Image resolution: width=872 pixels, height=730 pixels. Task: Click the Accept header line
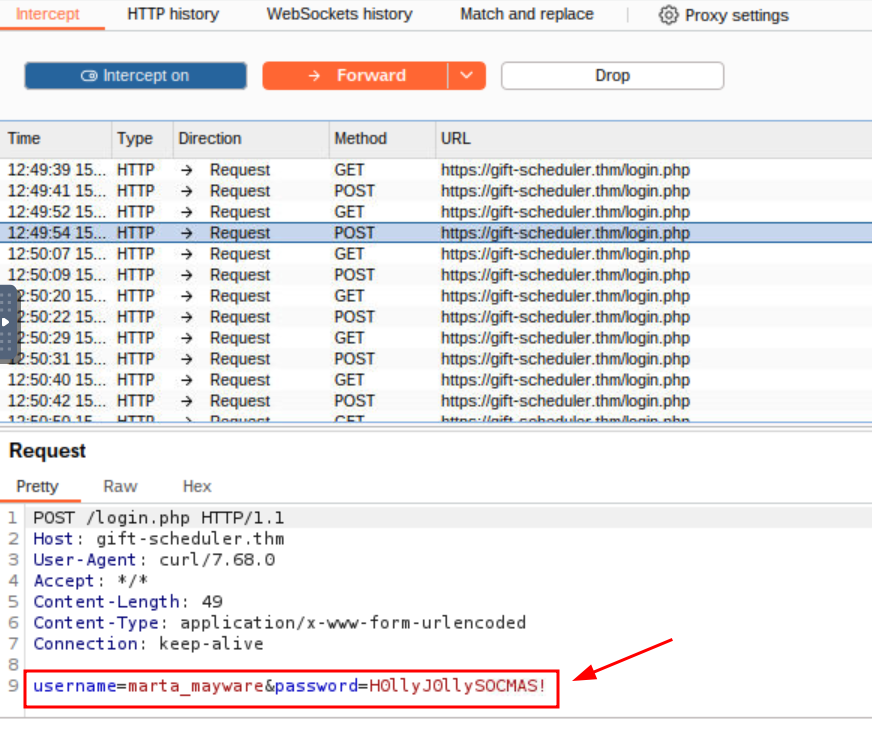click(91, 581)
